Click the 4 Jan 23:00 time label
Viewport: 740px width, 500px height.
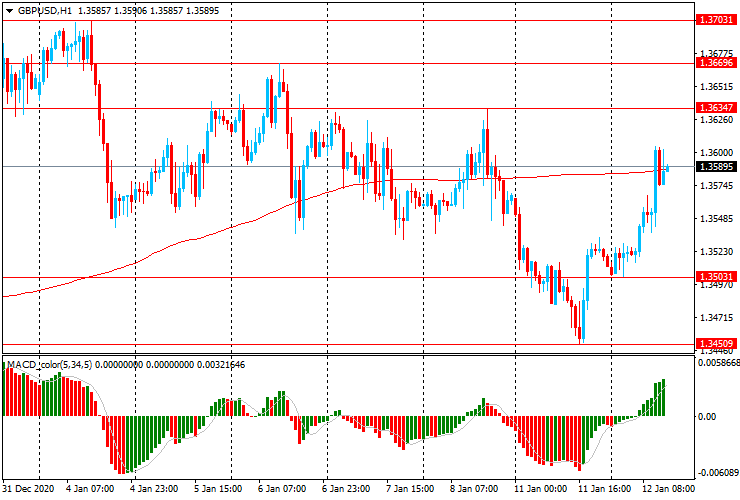pyautogui.click(x=155, y=489)
